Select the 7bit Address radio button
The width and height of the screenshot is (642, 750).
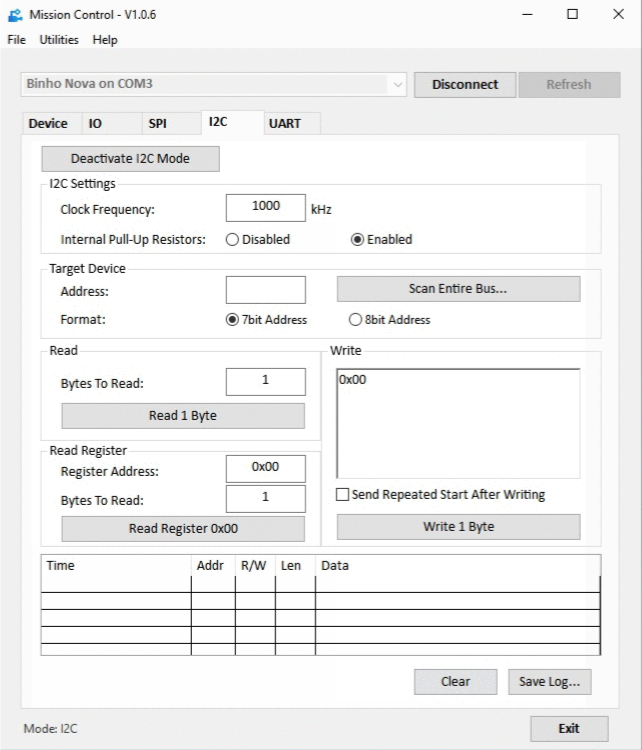(233, 320)
